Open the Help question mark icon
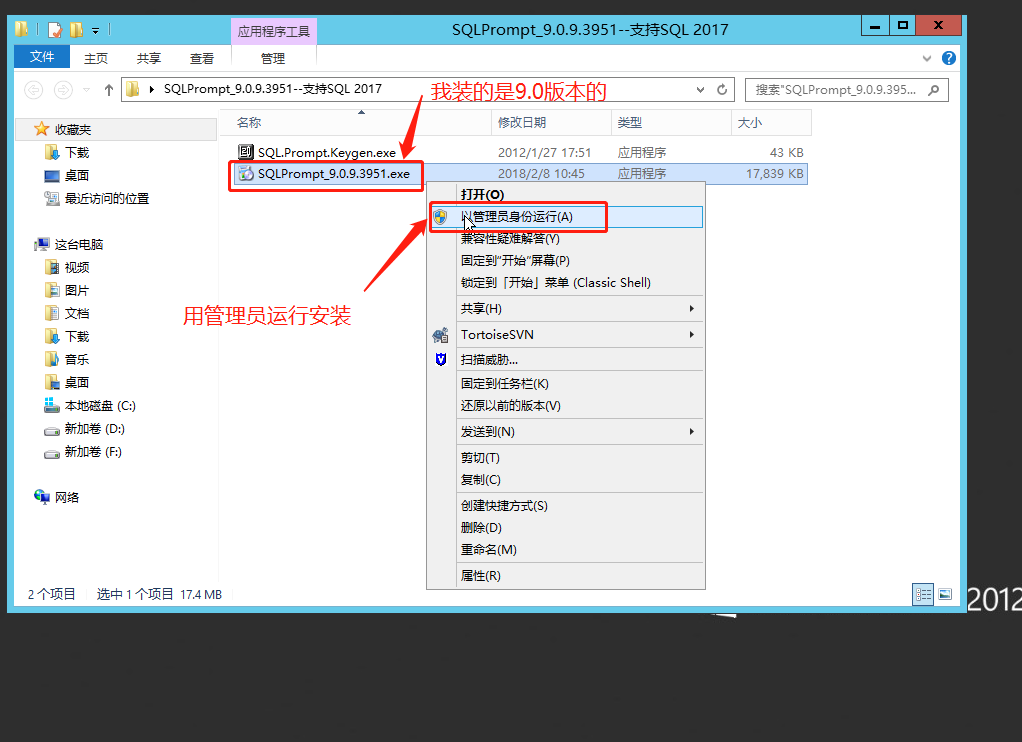This screenshot has width=1022, height=742. tap(949, 58)
